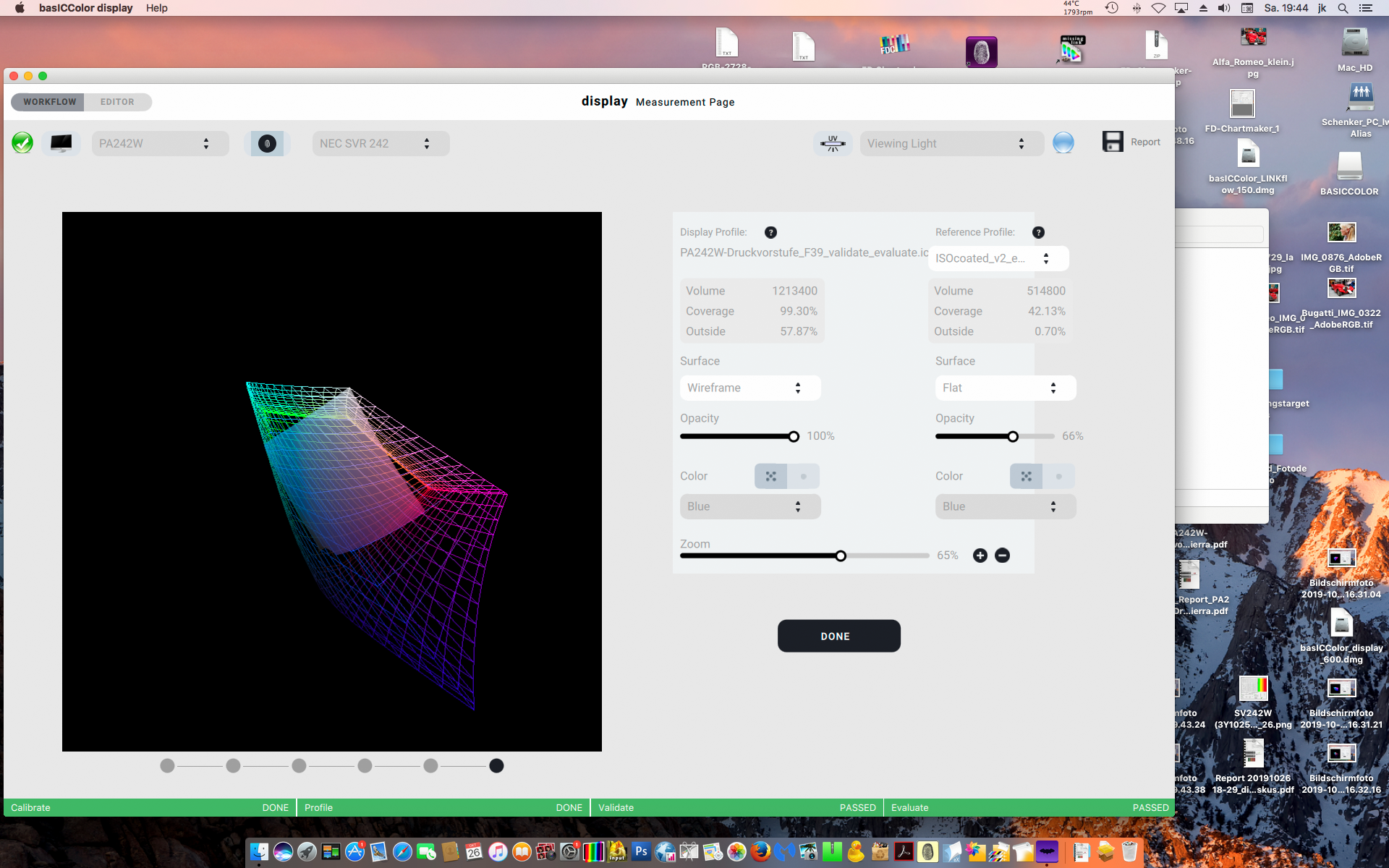The height and width of the screenshot is (868, 1389).
Task: Open Display Profile help question mark
Action: tap(770, 232)
